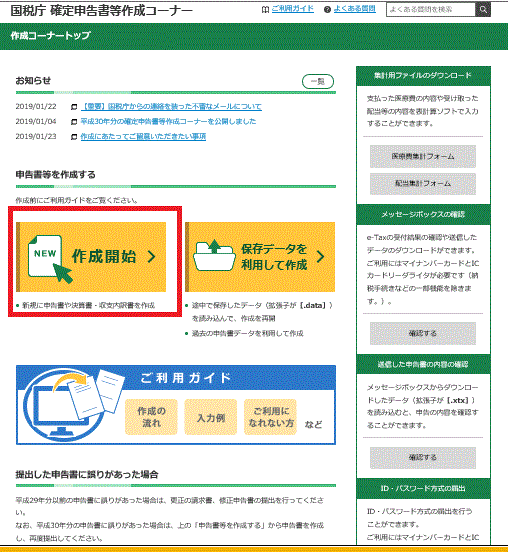Click the 配当集計フォーム download button
508x552 pixels.
coord(423,183)
